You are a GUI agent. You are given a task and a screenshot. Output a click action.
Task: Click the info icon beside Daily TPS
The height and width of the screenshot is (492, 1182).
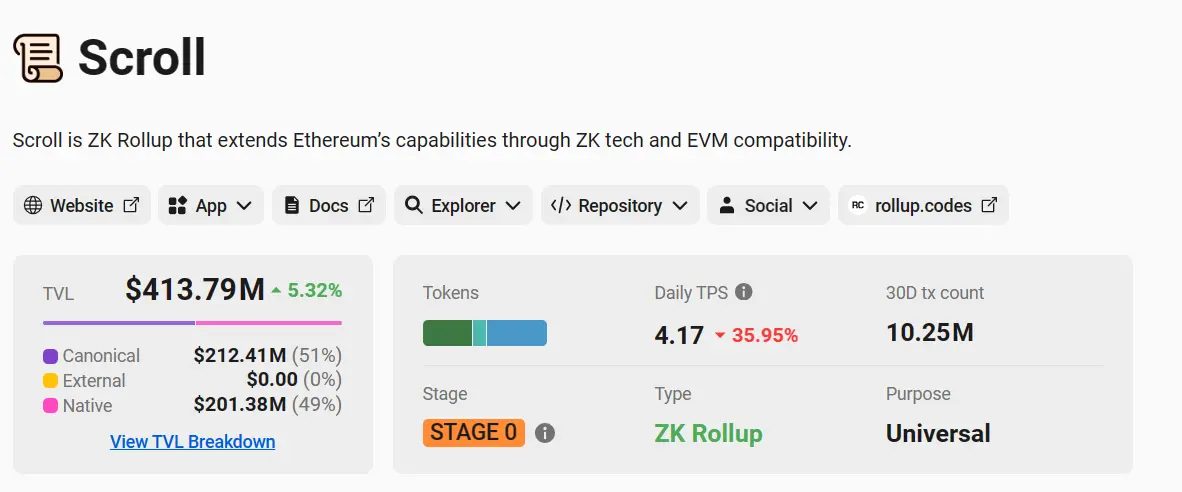click(743, 292)
